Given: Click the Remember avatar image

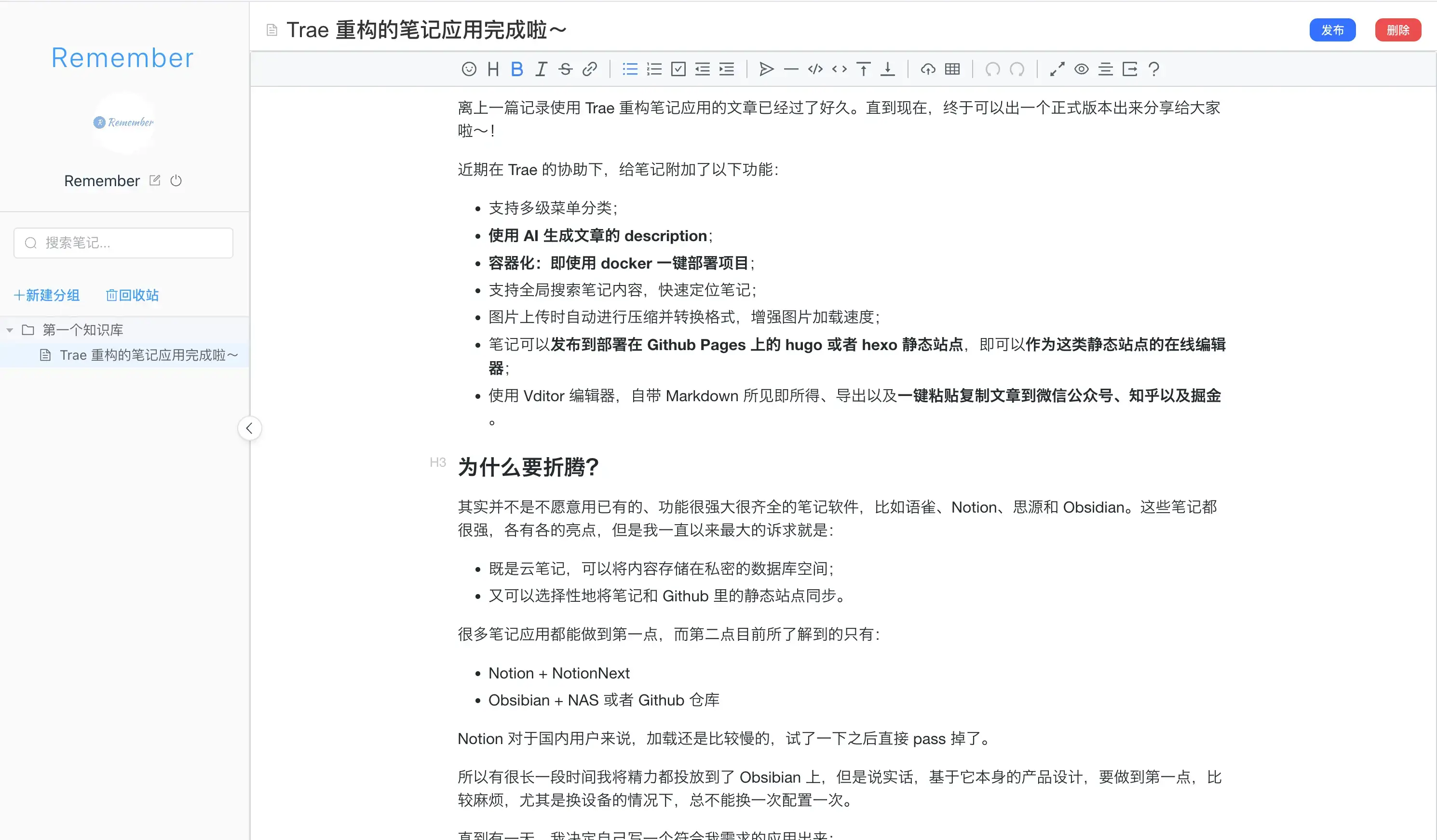Looking at the screenshot, I should 124,122.
